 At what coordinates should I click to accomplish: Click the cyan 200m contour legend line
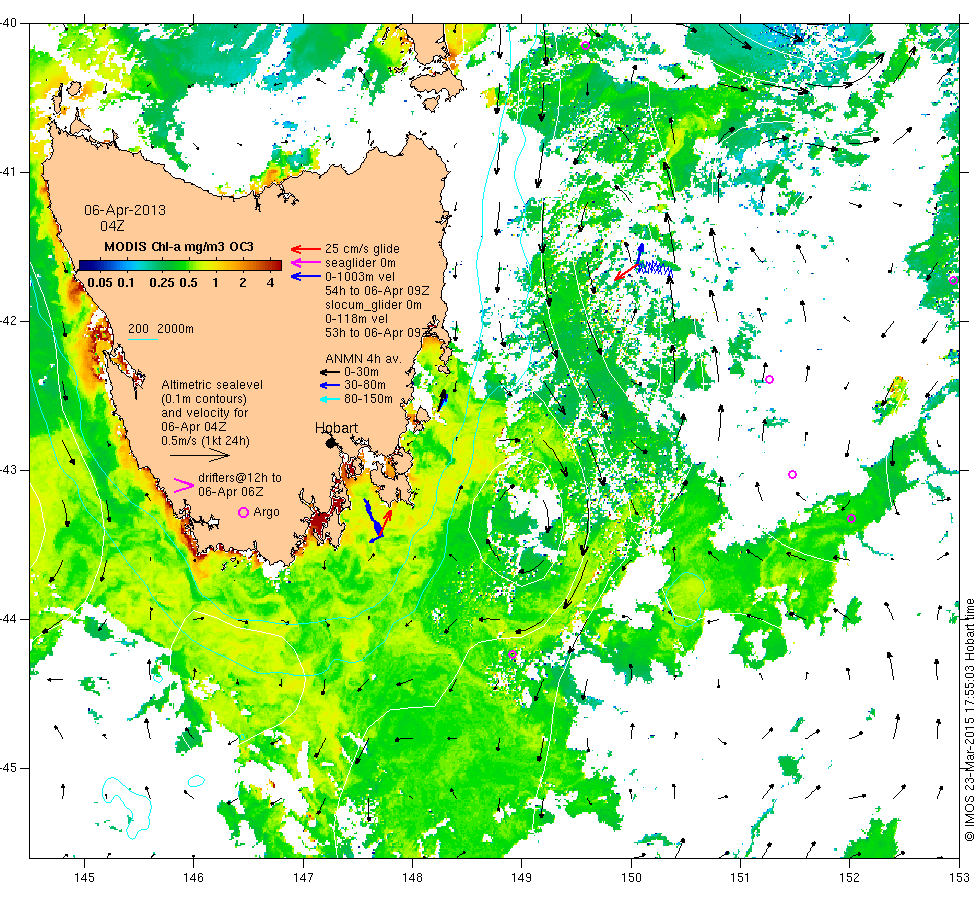point(142,339)
